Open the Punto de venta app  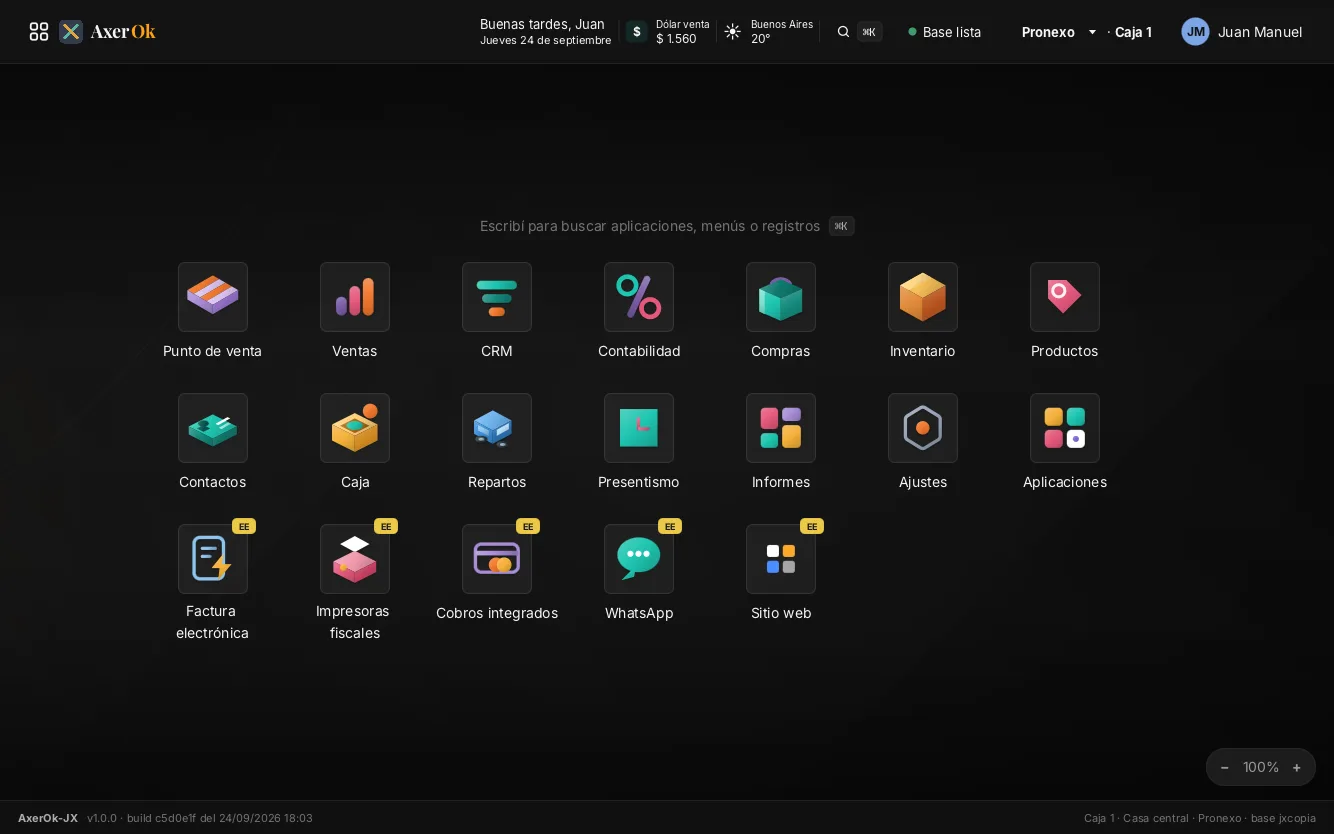(x=213, y=297)
